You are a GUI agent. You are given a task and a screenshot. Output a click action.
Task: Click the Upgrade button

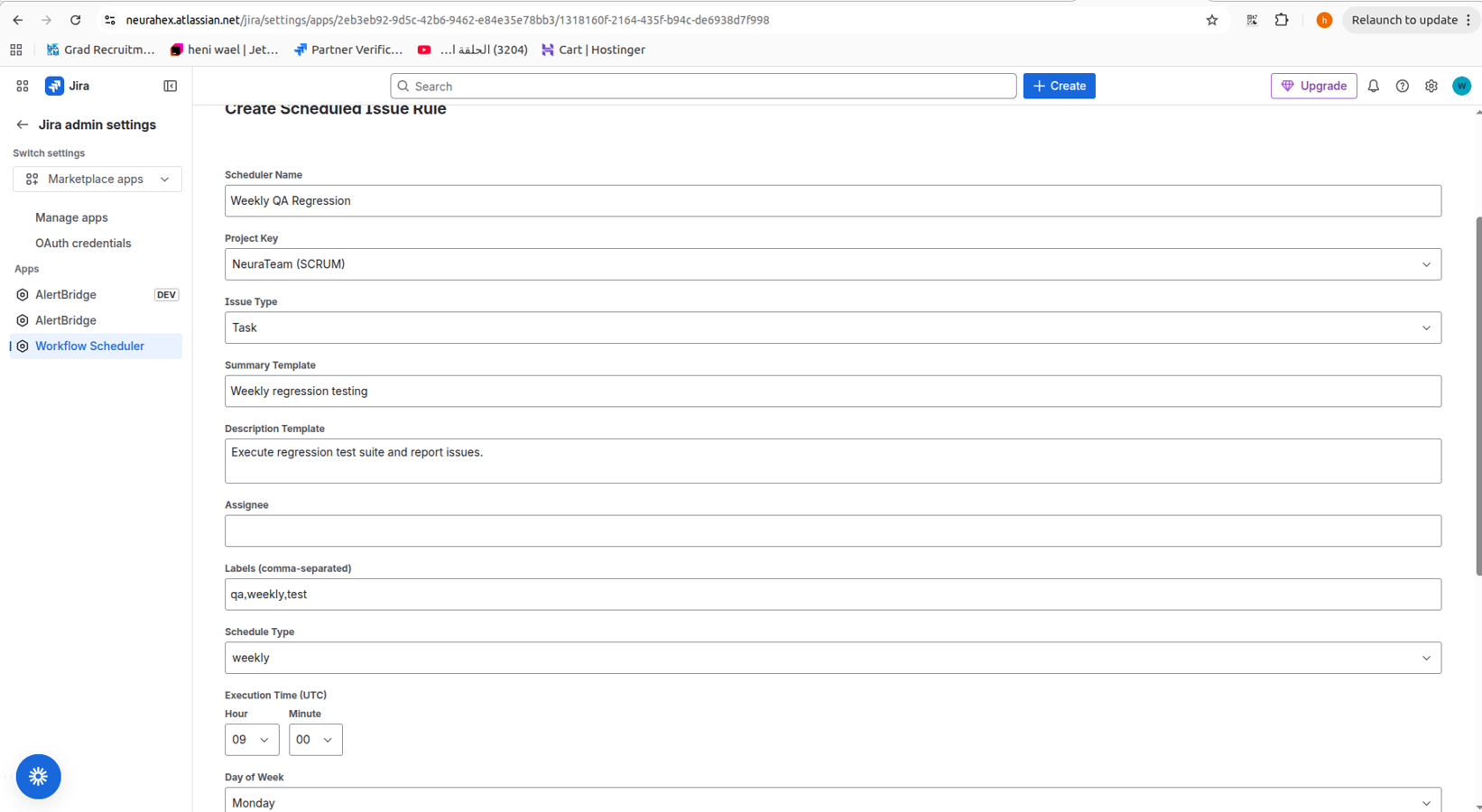pyautogui.click(x=1313, y=86)
